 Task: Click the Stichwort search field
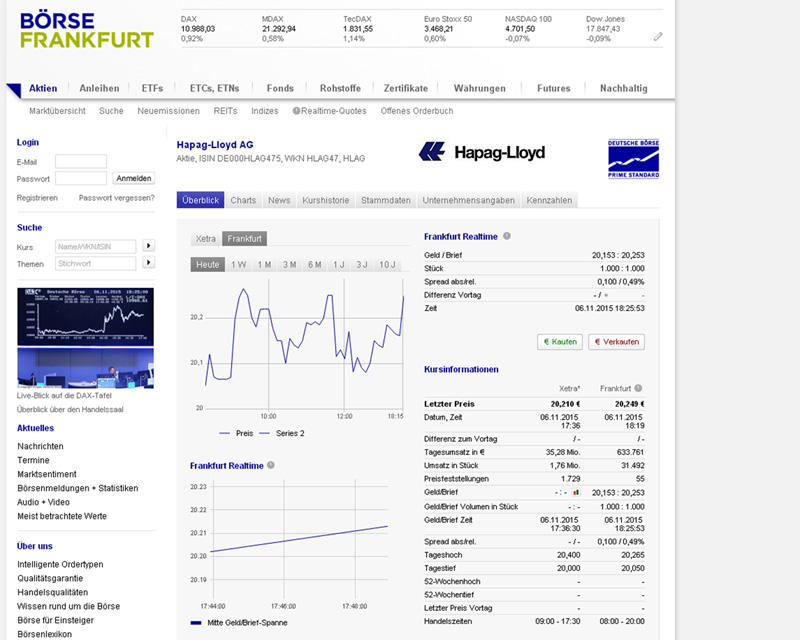click(95, 263)
